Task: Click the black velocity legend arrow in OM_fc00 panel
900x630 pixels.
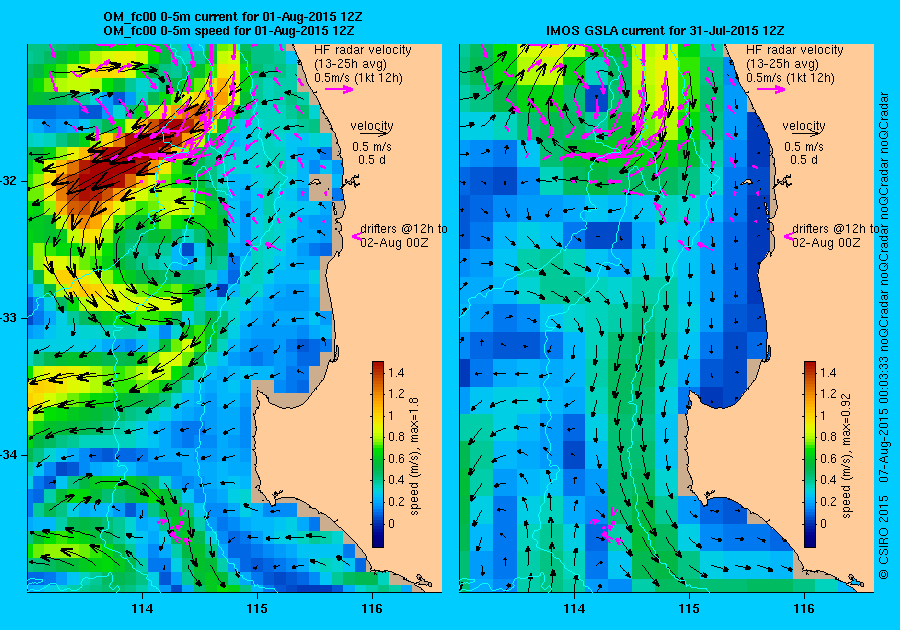Action: pyautogui.click(x=375, y=133)
